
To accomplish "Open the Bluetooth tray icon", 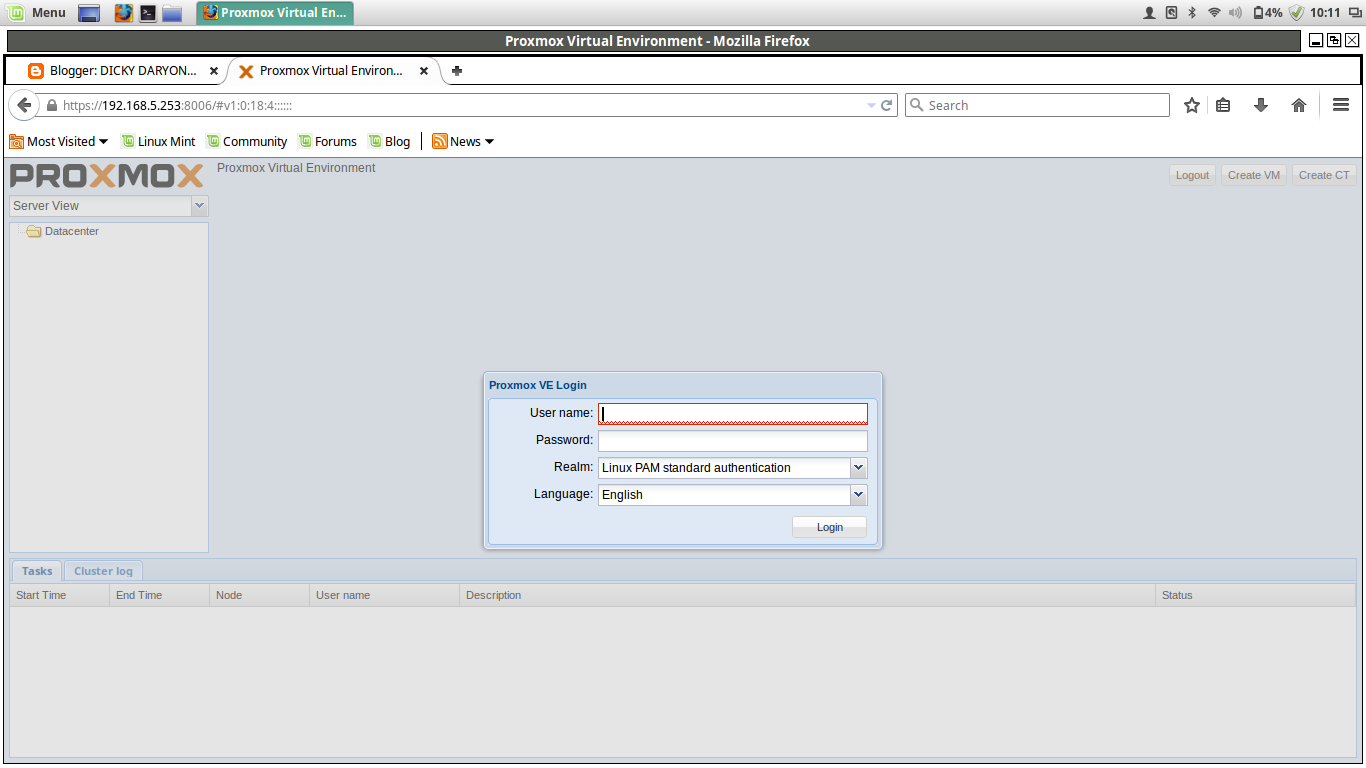I will click(1191, 13).
